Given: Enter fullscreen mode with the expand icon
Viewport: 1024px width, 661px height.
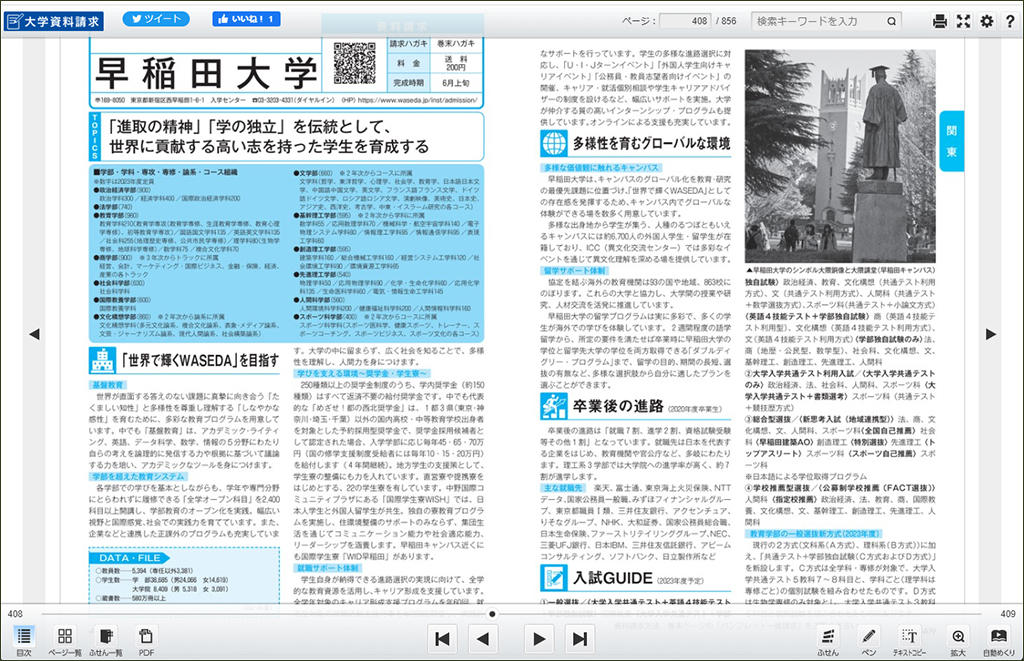Looking at the screenshot, I should click(x=964, y=21).
